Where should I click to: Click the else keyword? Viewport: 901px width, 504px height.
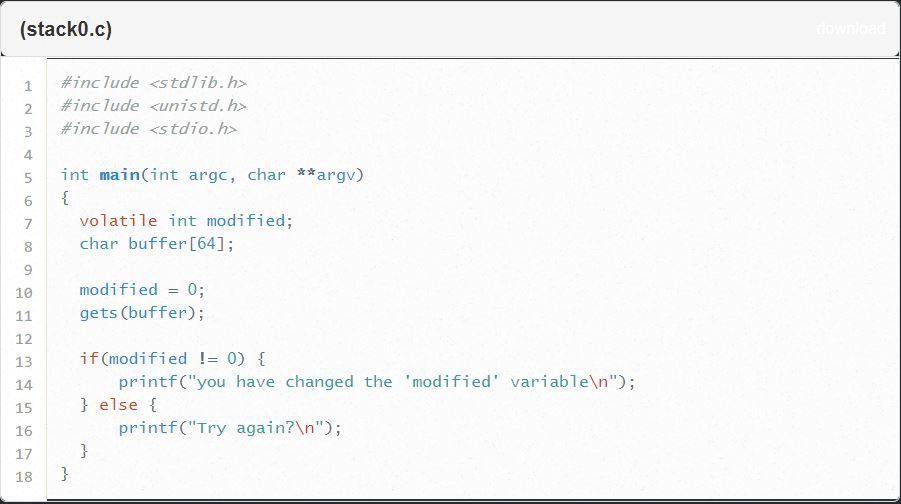pyautogui.click(x=118, y=405)
